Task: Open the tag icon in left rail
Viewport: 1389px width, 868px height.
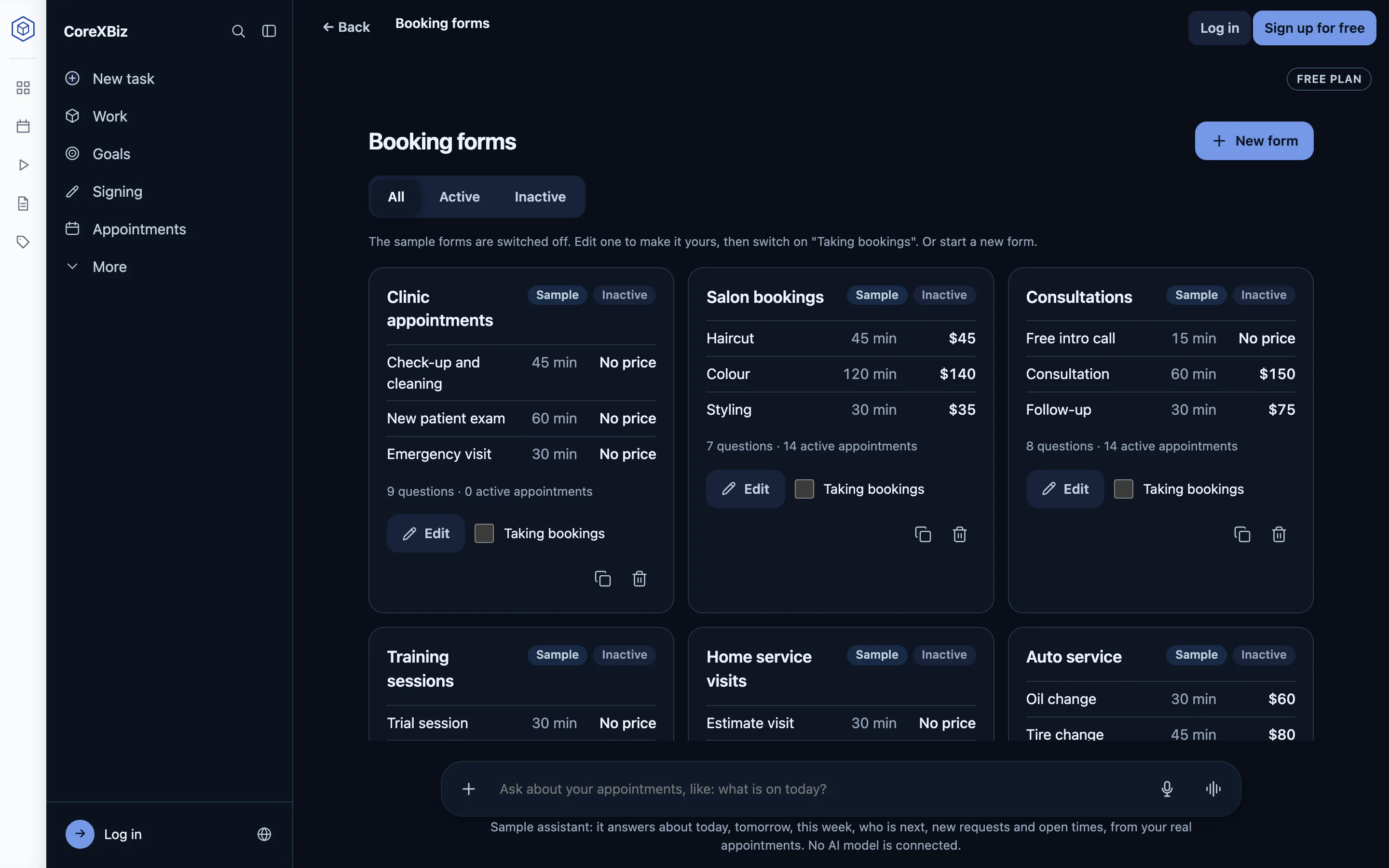Action: 23,242
